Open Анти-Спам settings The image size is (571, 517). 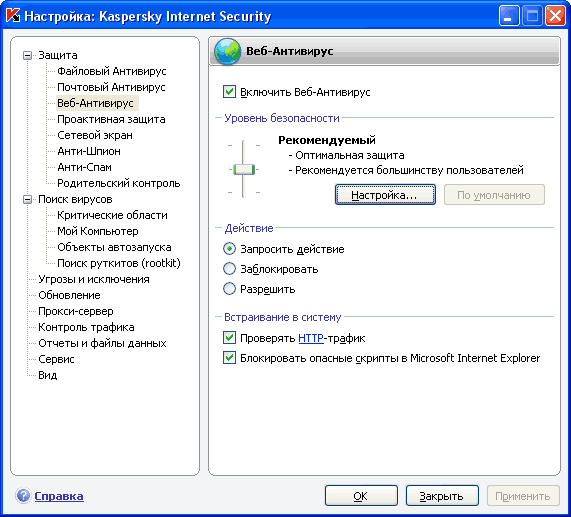tap(84, 167)
